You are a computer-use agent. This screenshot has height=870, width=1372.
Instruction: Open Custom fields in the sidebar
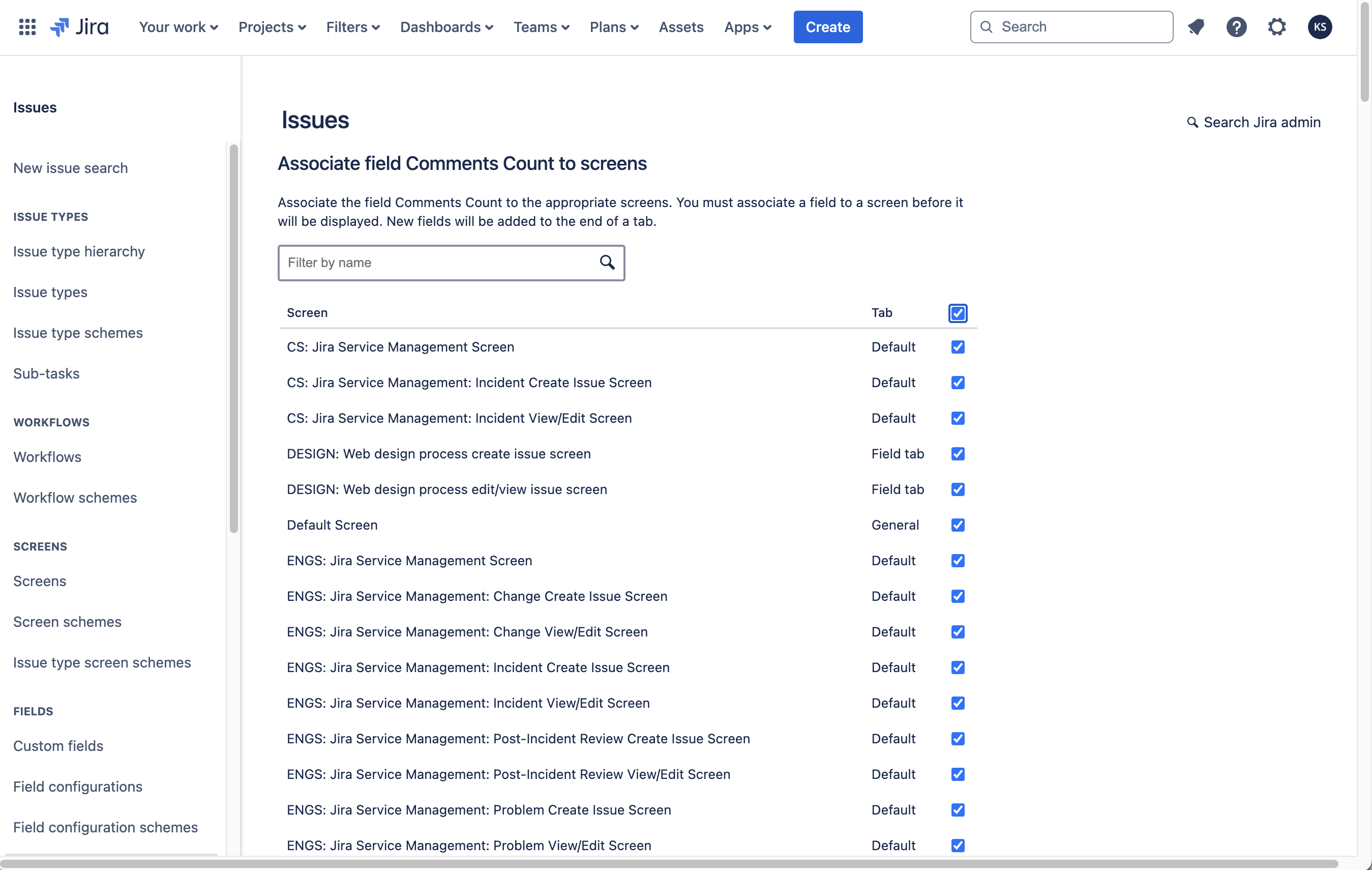[58, 746]
